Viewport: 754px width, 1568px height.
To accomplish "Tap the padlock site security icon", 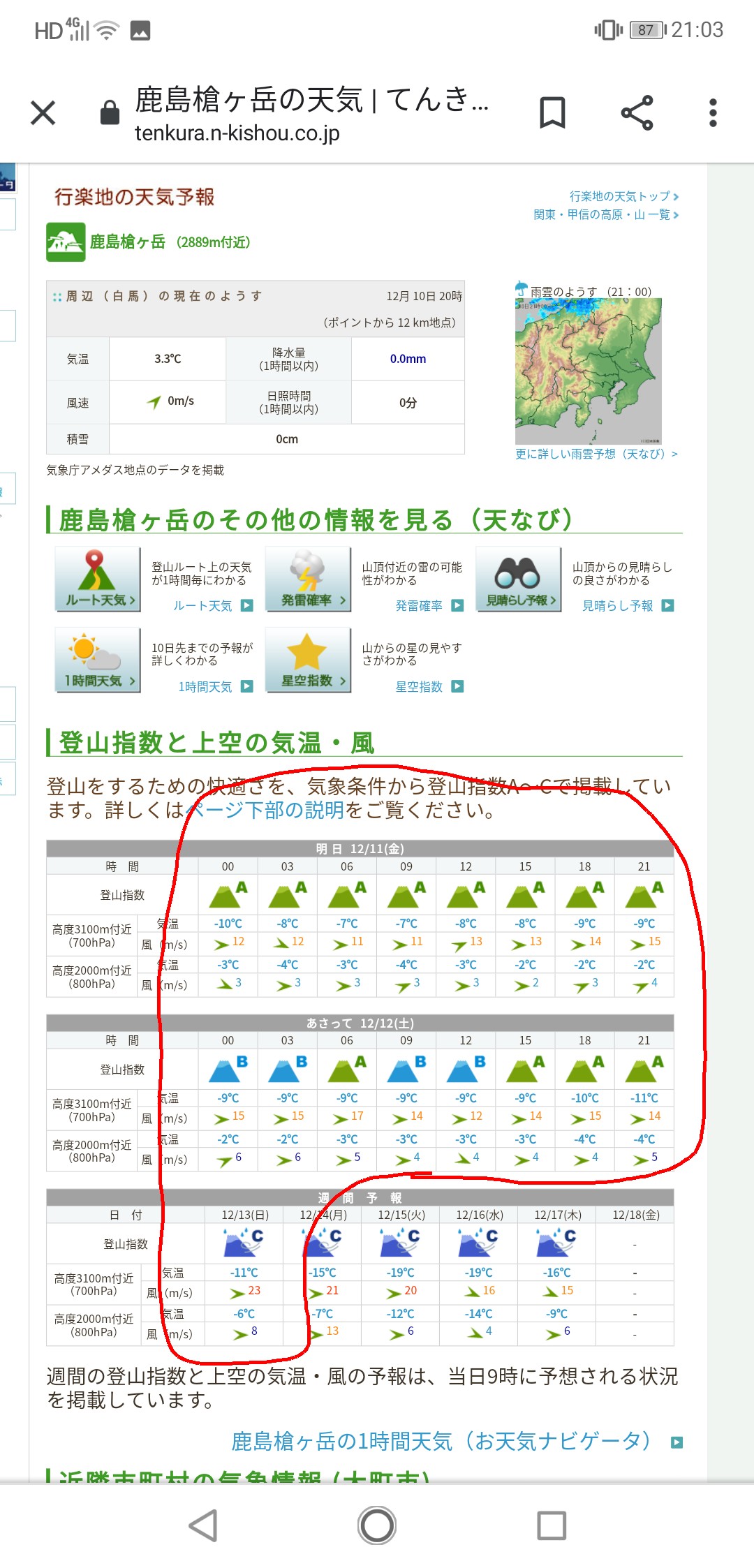I will [110, 112].
